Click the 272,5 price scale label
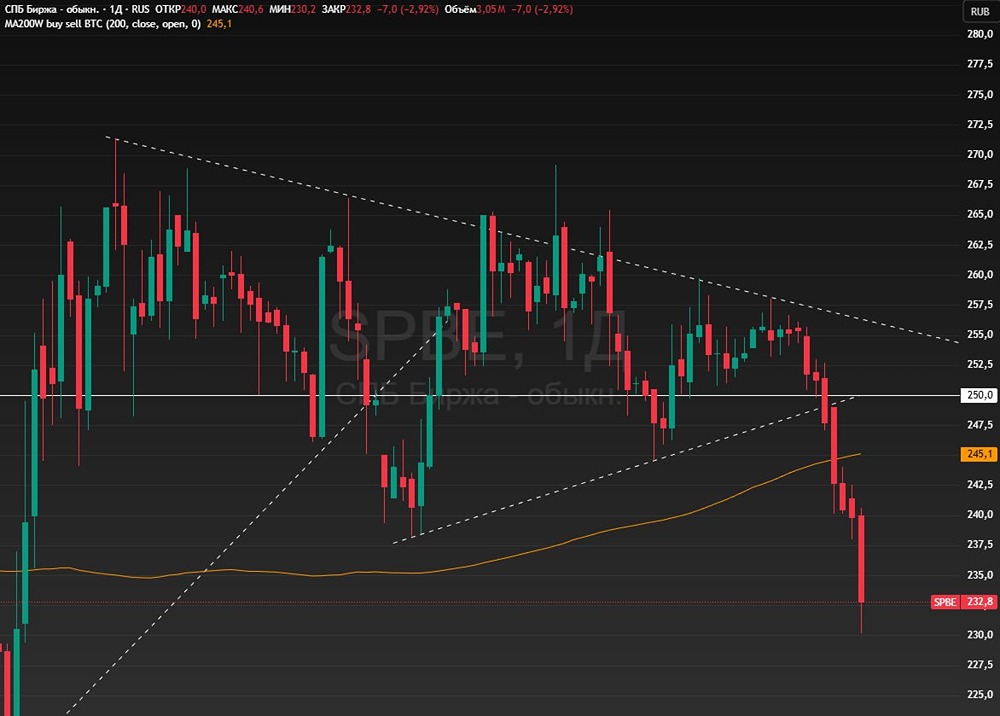Image resolution: width=1000 pixels, height=716 pixels. tap(980, 124)
